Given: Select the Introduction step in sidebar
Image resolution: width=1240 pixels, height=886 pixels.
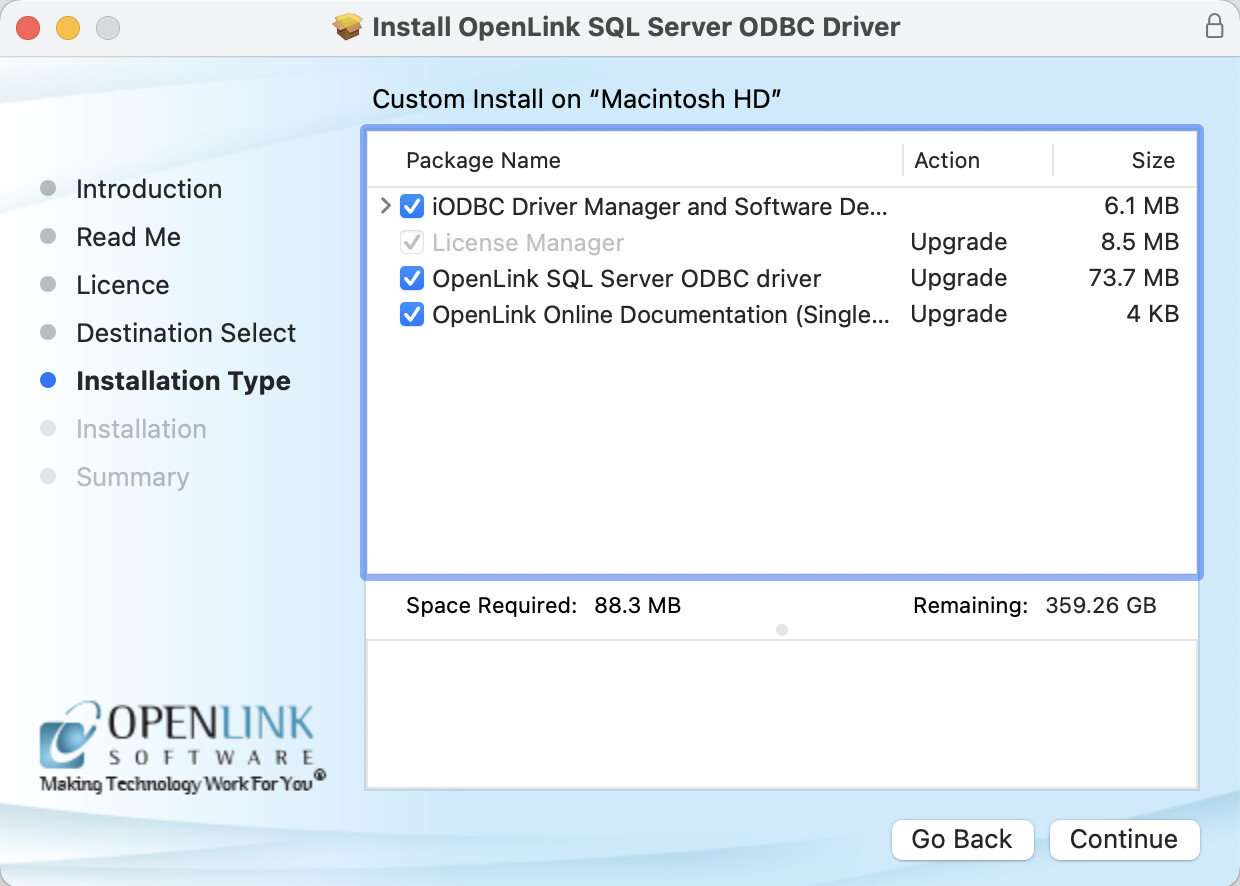Looking at the screenshot, I should point(148,189).
